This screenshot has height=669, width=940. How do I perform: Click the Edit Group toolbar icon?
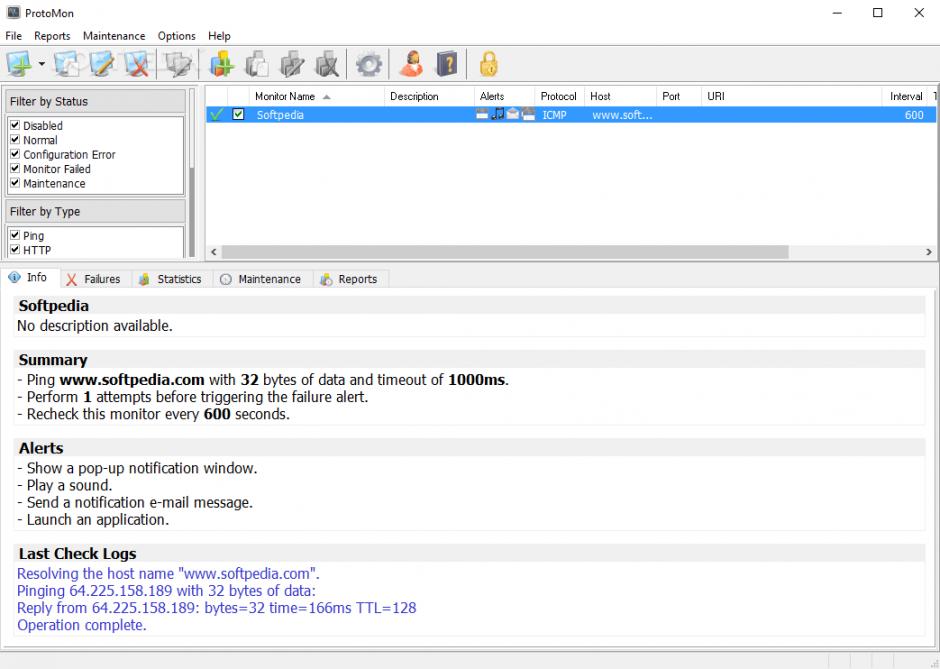click(293, 64)
